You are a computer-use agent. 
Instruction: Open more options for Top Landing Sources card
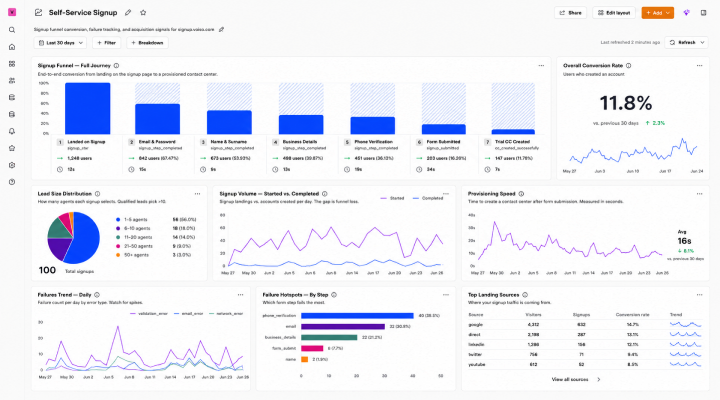click(699, 295)
